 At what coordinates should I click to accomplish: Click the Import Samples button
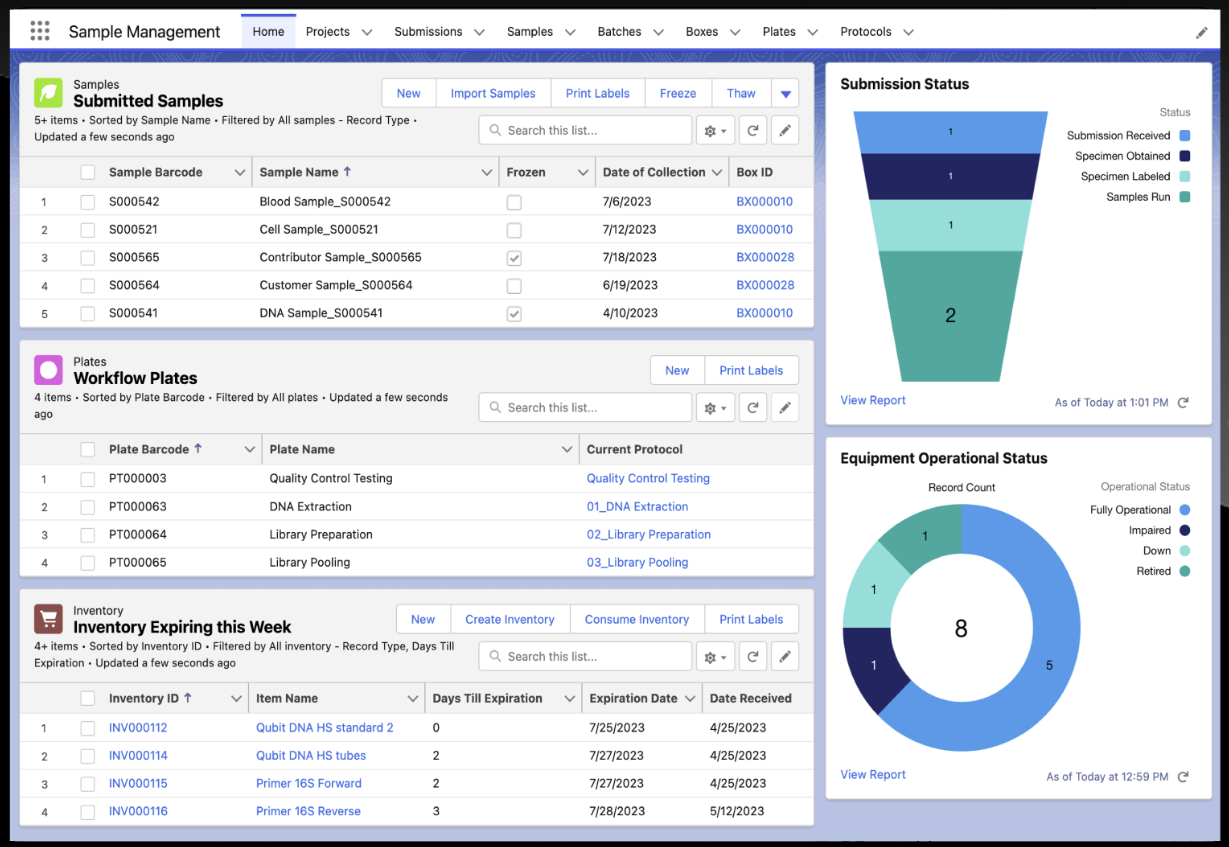pyautogui.click(x=492, y=94)
